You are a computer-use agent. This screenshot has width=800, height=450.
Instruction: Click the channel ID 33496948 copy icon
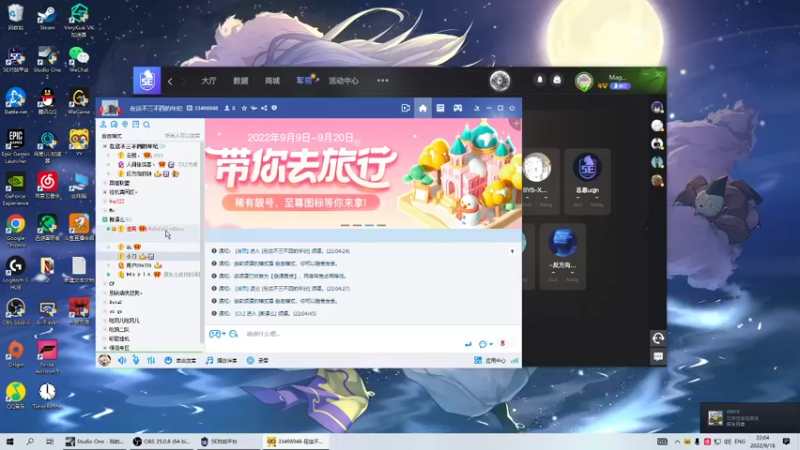pos(189,108)
